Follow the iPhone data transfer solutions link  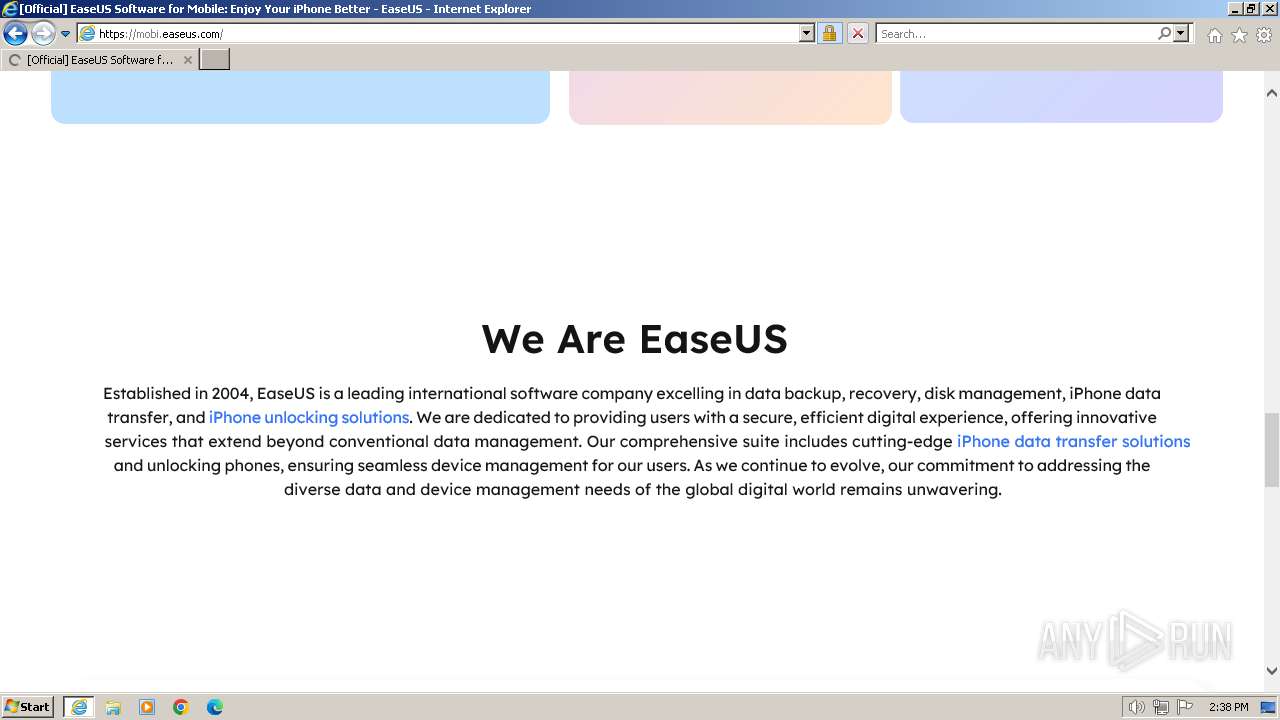[x=1073, y=441]
